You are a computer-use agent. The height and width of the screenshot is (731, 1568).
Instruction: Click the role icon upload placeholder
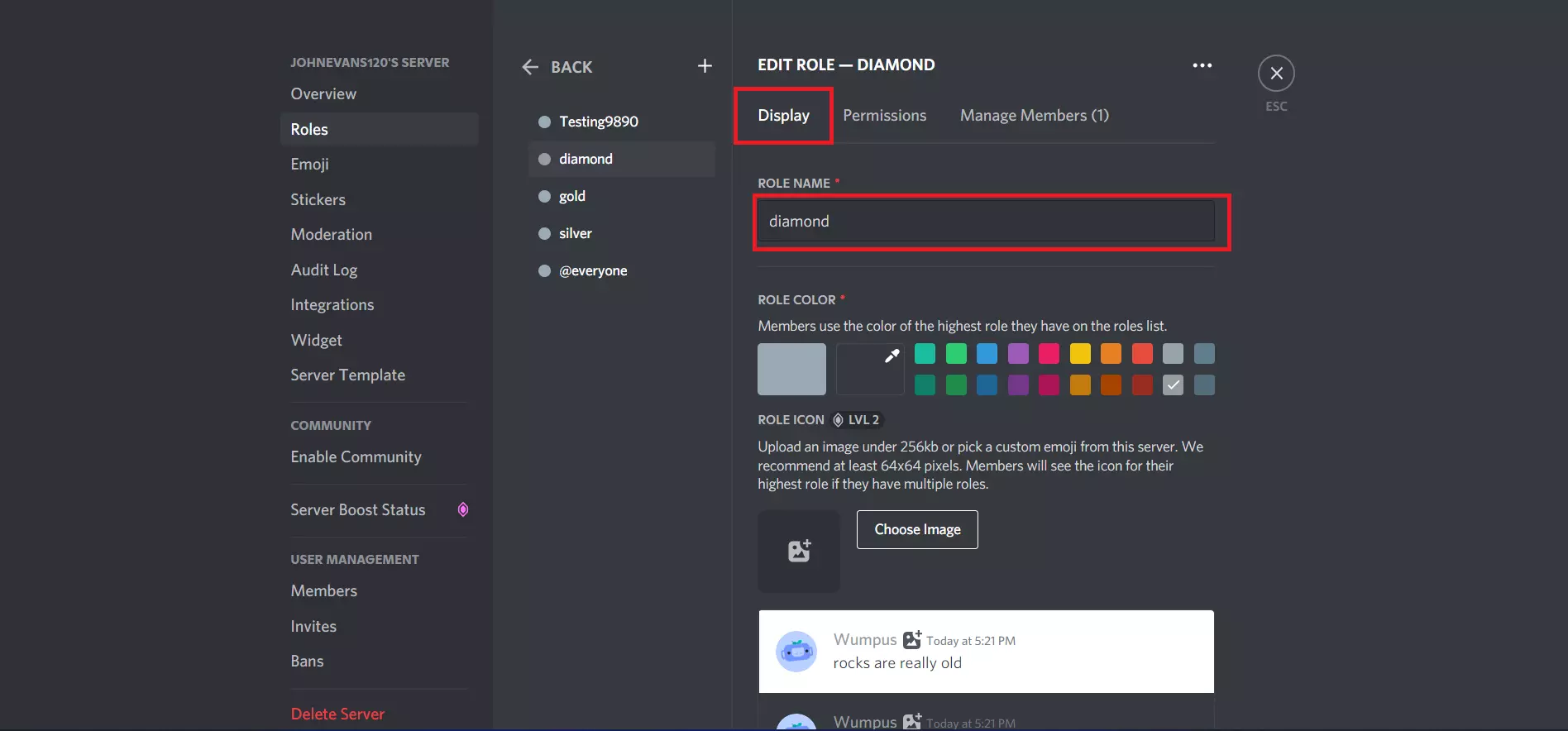(x=799, y=551)
